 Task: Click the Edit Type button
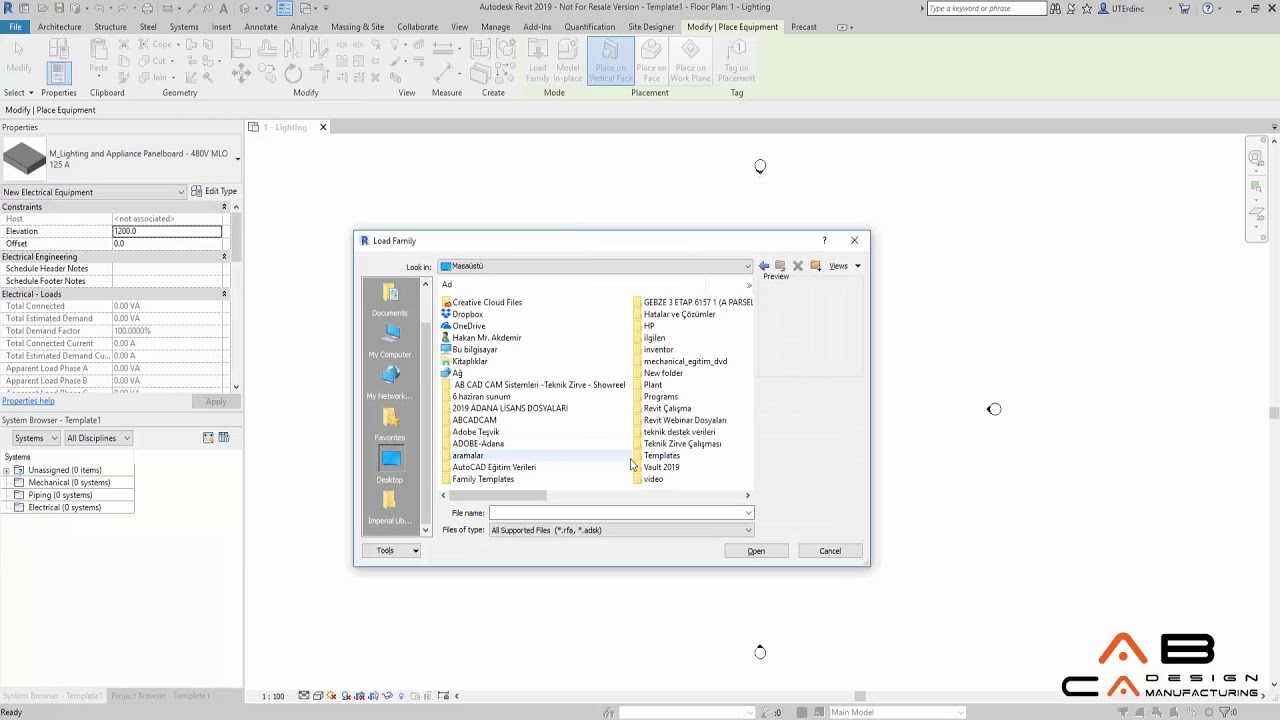214,191
